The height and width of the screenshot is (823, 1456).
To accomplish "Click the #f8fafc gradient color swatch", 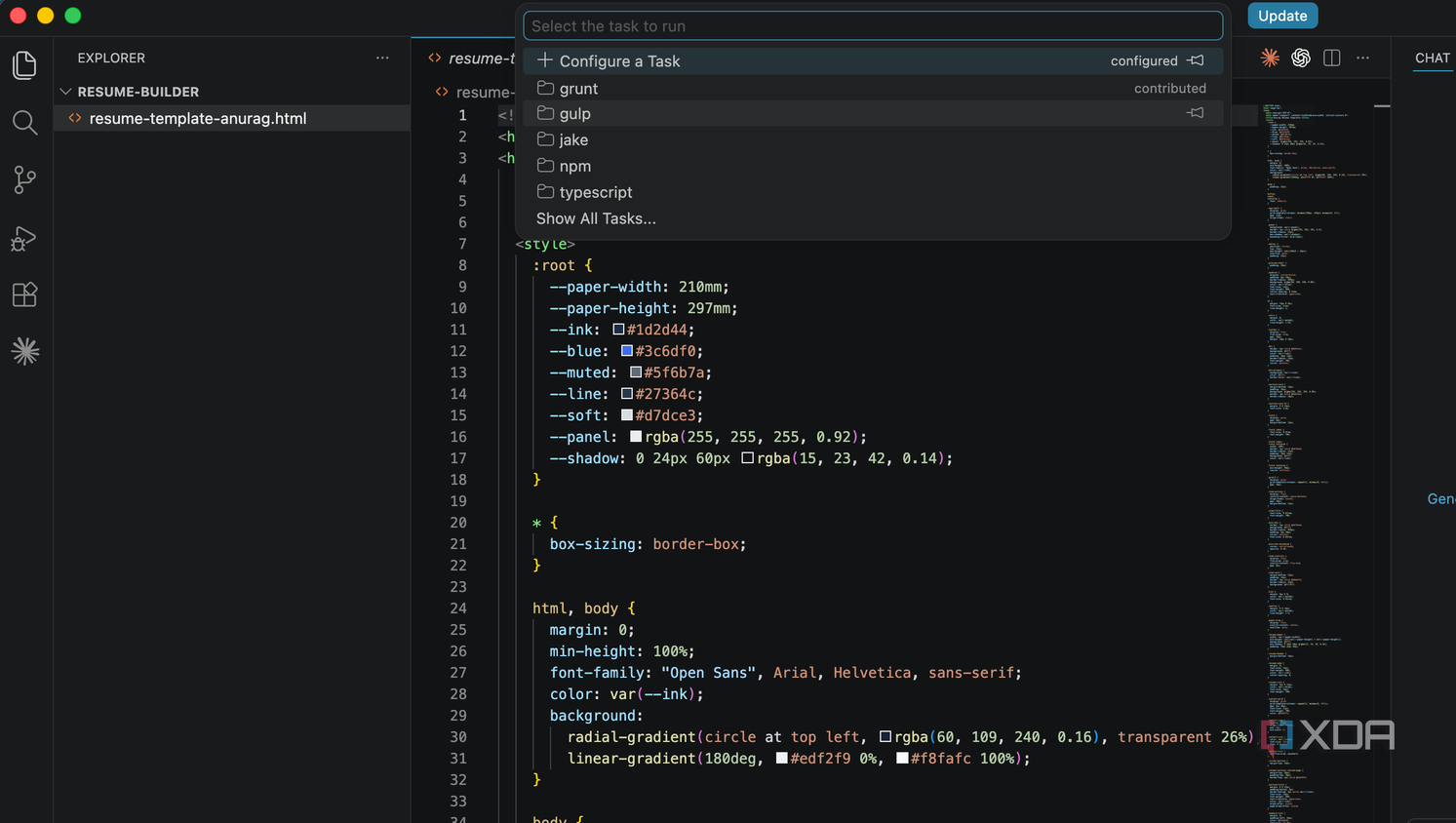I will click(902, 759).
